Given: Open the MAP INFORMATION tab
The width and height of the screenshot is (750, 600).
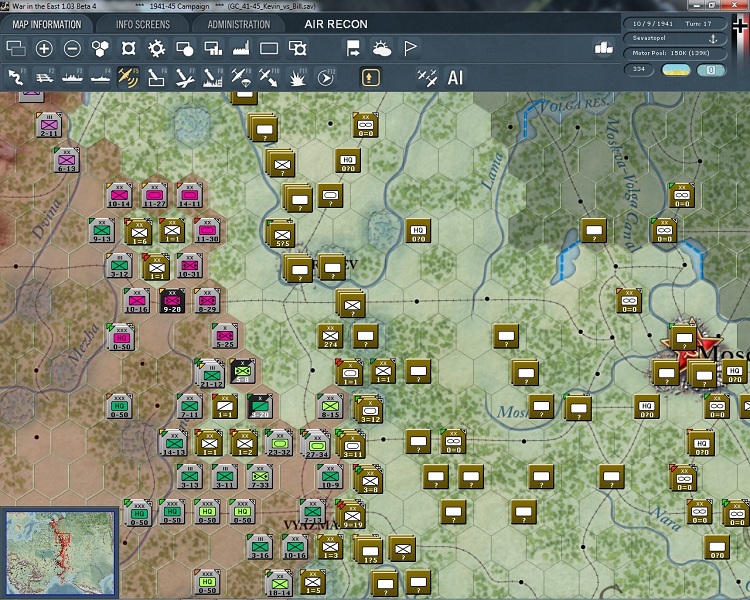Looking at the screenshot, I should click(x=47, y=24).
